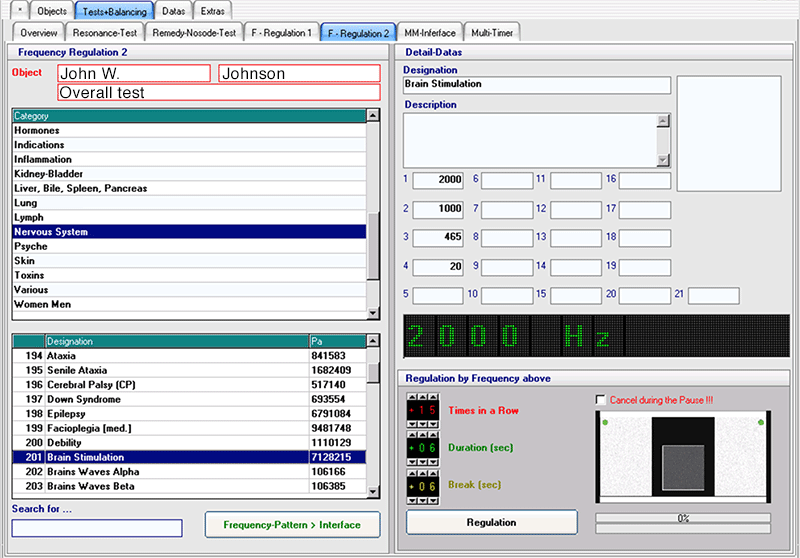Switch to the Extras tab
Image resolution: width=800 pixels, height=558 pixels.
(213, 11)
